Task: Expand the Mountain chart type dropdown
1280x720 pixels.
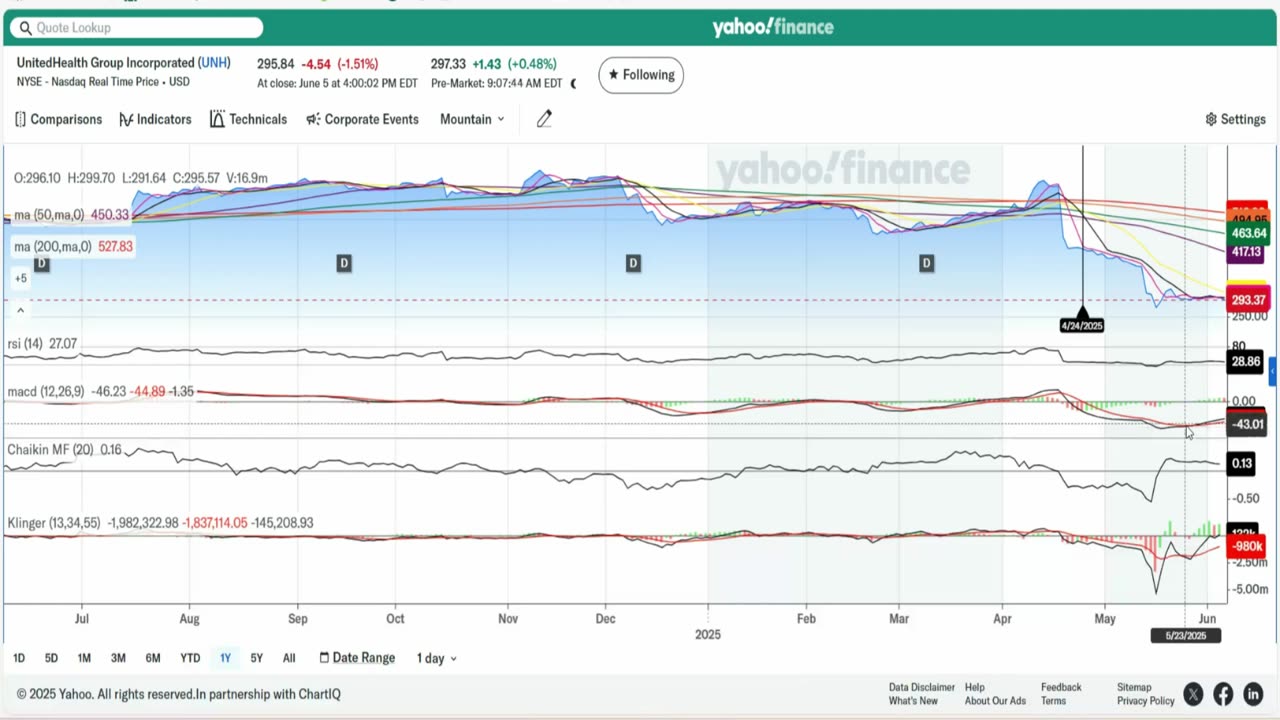Action: [472, 119]
